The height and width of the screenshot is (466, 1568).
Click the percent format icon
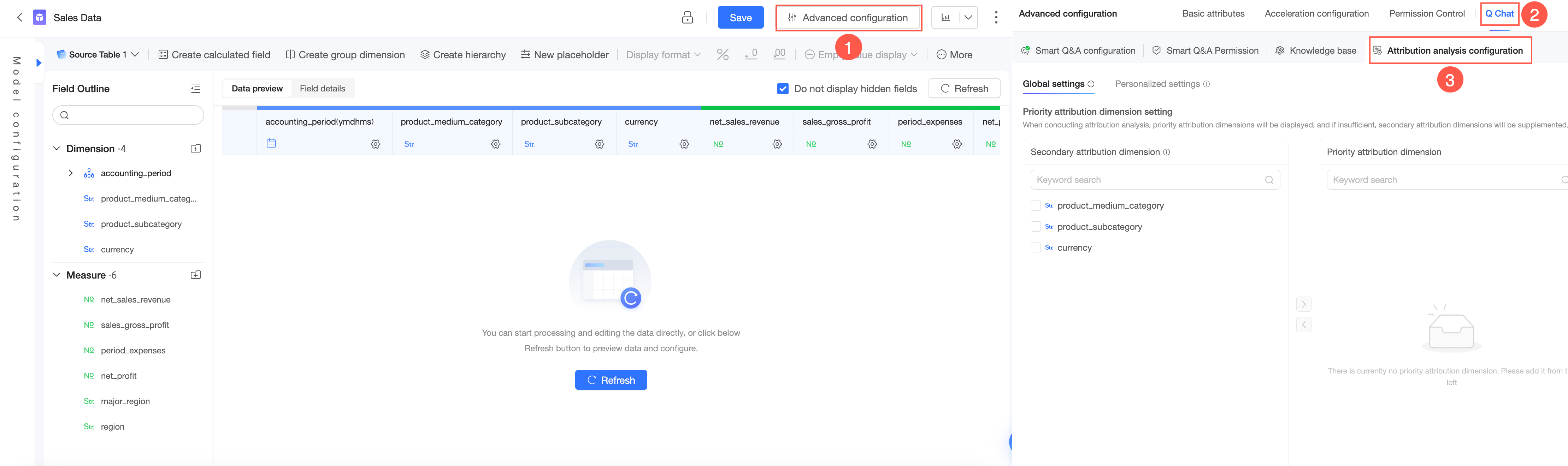point(723,55)
